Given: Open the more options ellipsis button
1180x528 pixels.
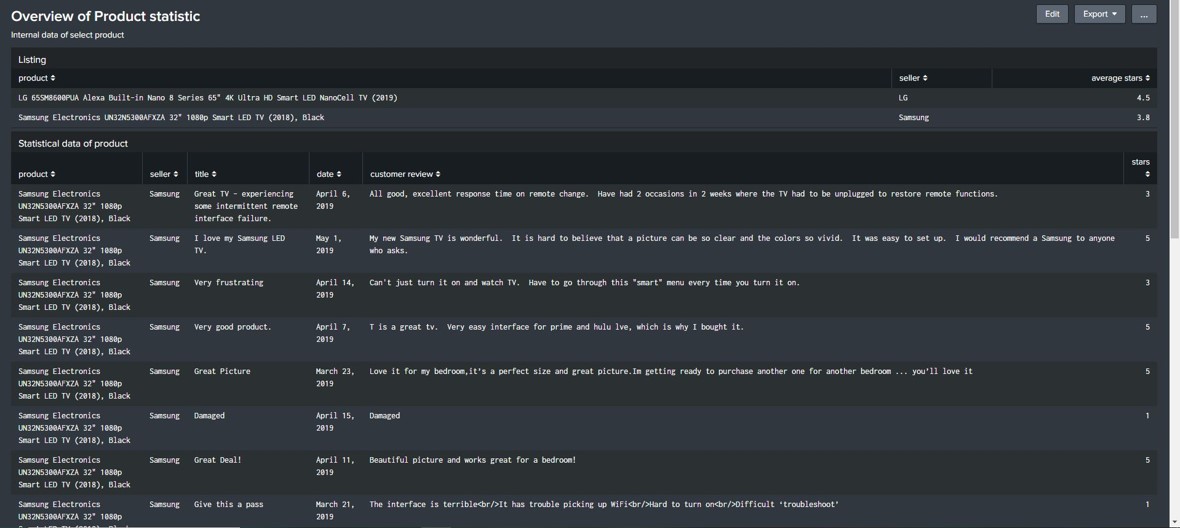Looking at the screenshot, I should click(1143, 14).
